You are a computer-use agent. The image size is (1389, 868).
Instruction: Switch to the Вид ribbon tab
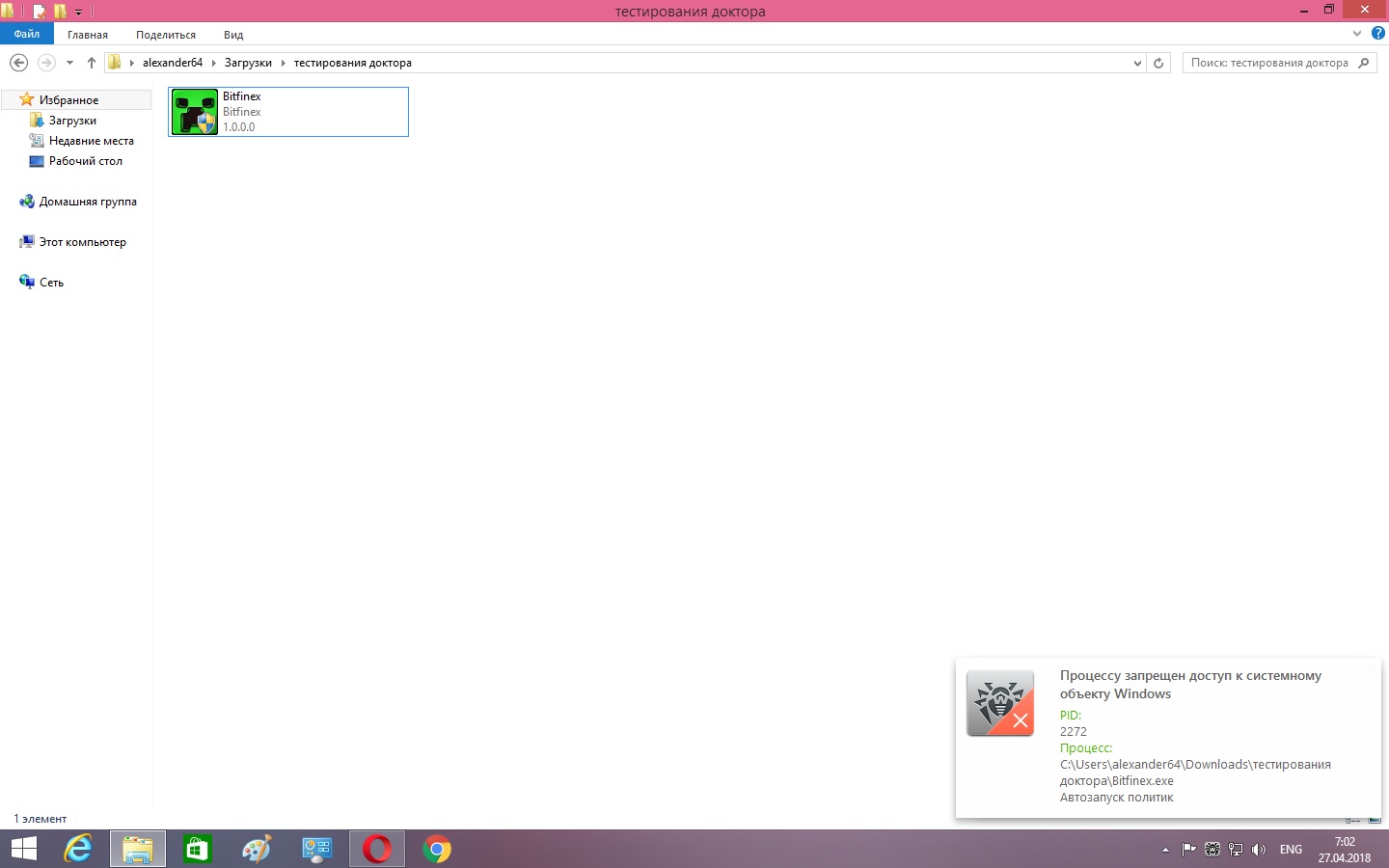click(x=233, y=35)
